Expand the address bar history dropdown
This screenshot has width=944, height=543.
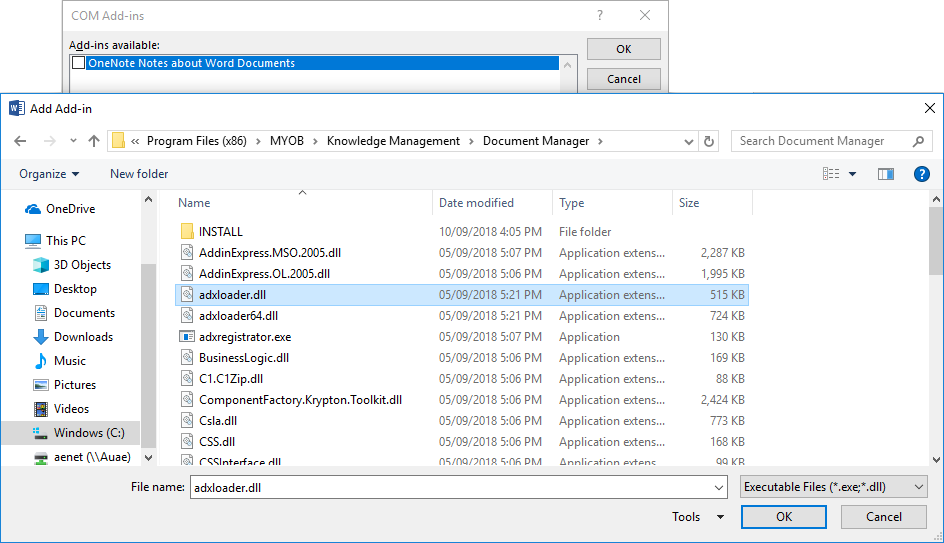[687, 141]
